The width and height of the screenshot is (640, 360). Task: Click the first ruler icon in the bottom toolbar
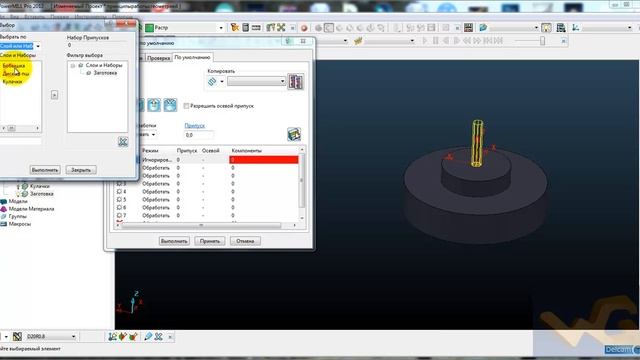tap(113, 337)
